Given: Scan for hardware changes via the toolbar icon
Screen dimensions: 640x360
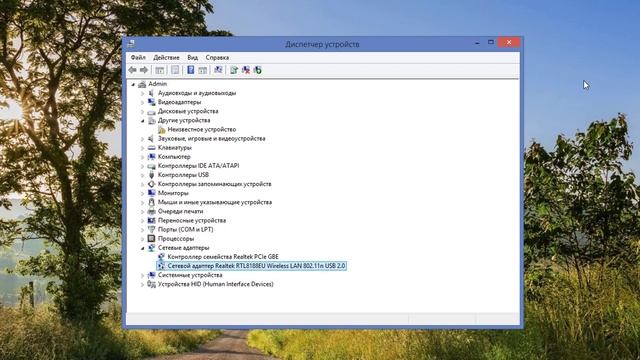Looking at the screenshot, I should click(x=218, y=70).
